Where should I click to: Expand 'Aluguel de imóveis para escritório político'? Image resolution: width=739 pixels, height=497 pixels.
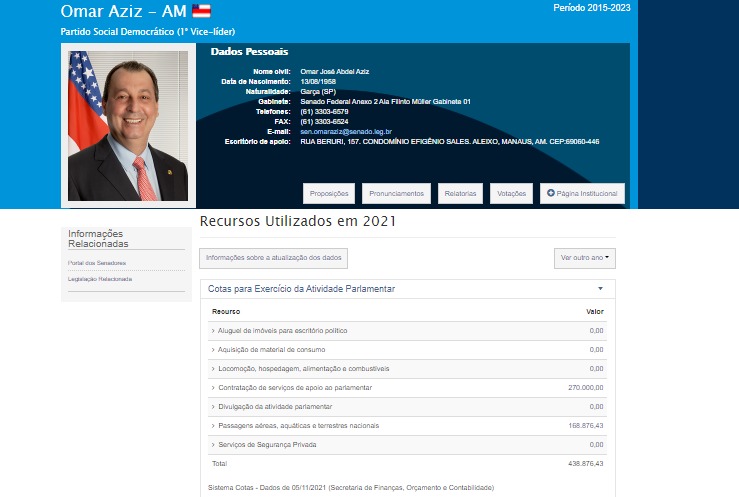(280, 330)
